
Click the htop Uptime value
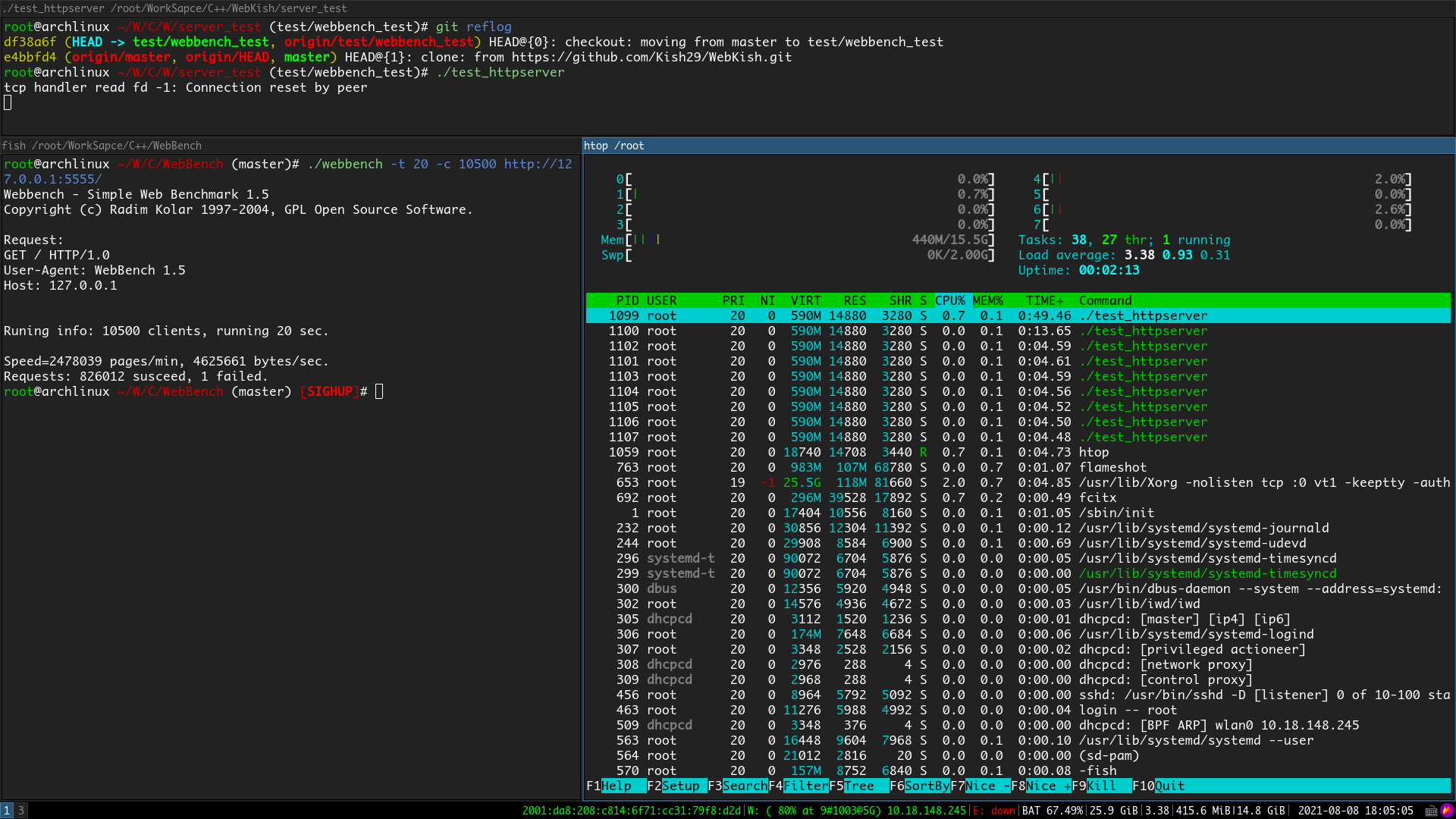(x=1109, y=270)
